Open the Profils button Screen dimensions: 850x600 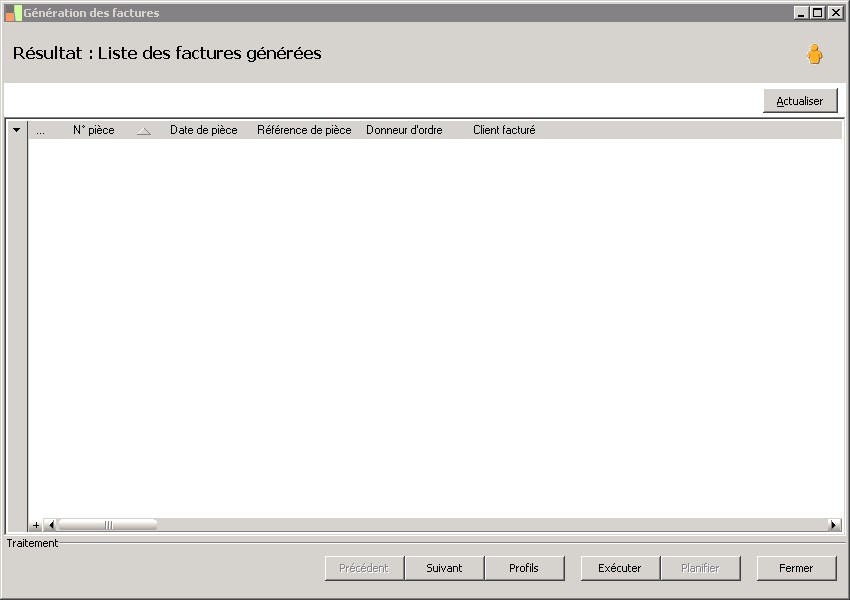(x=524, y=568)
